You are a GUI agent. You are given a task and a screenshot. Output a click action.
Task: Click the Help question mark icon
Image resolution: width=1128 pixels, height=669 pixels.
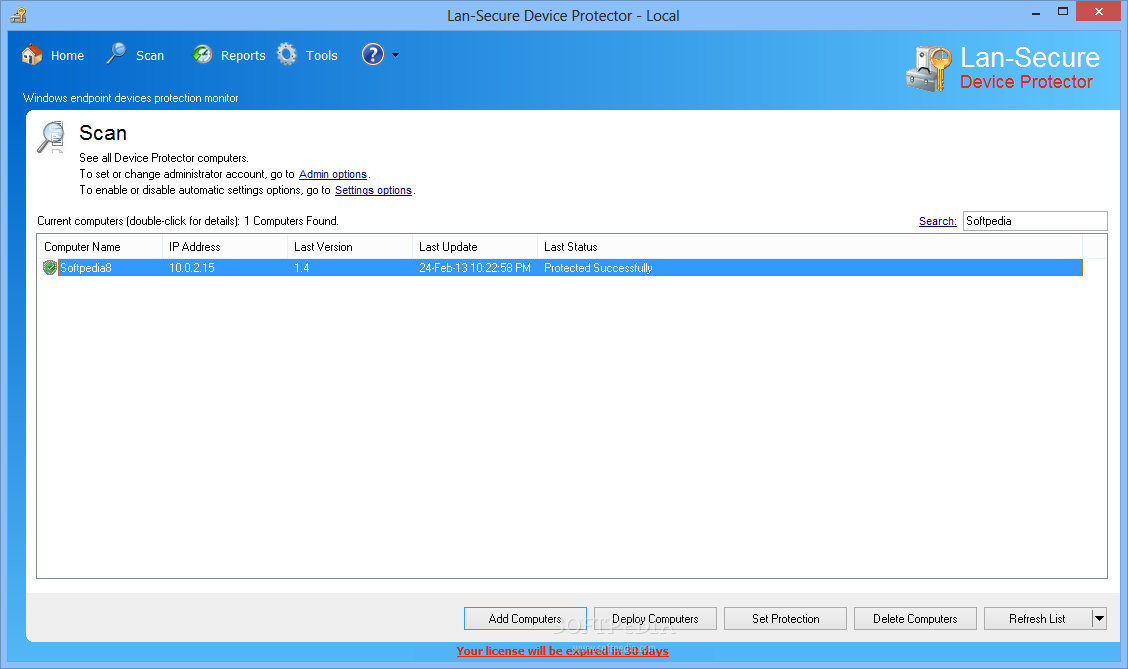click(373, 55)
